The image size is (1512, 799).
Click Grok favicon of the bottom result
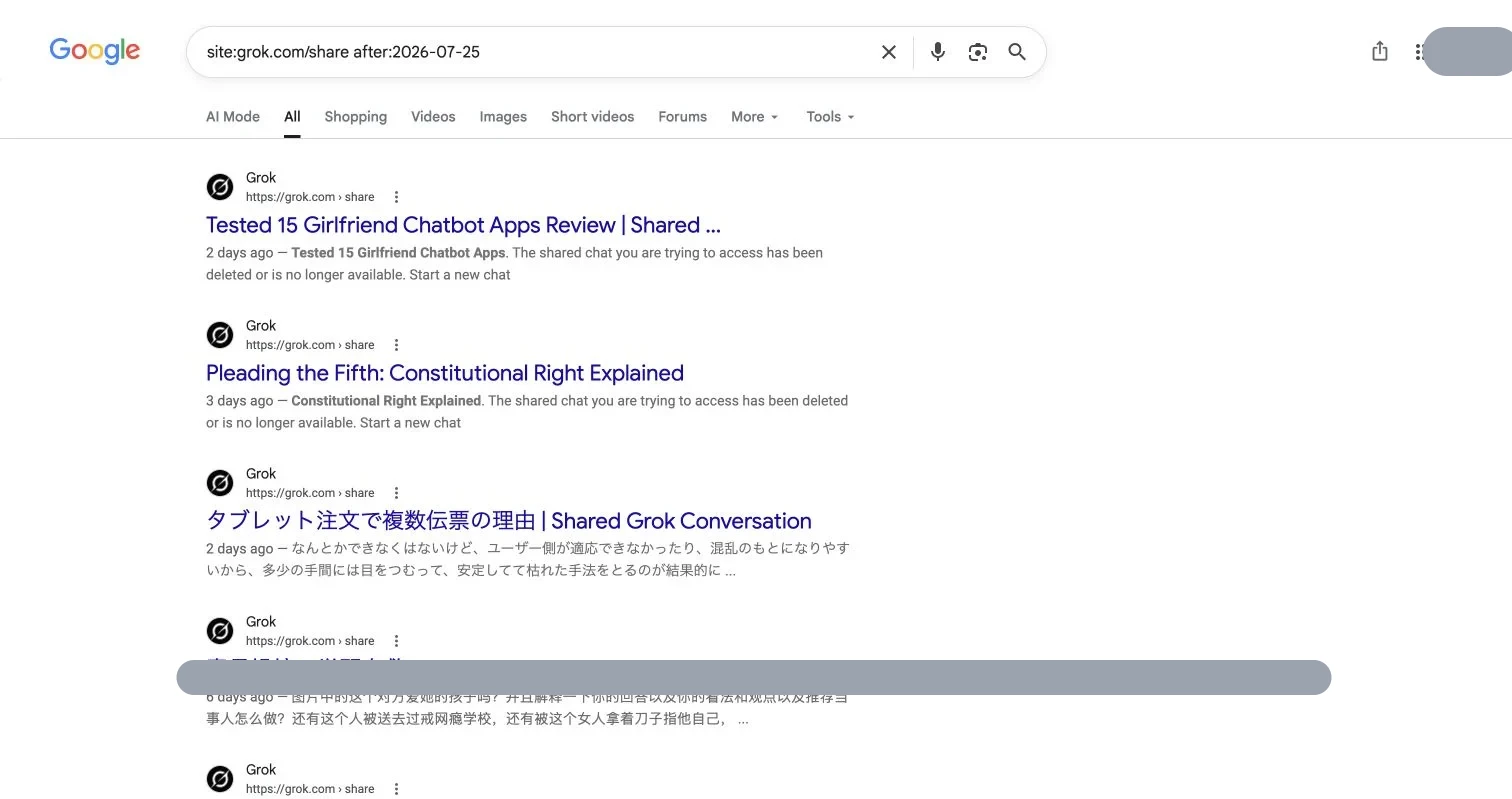tap(220, 779)
